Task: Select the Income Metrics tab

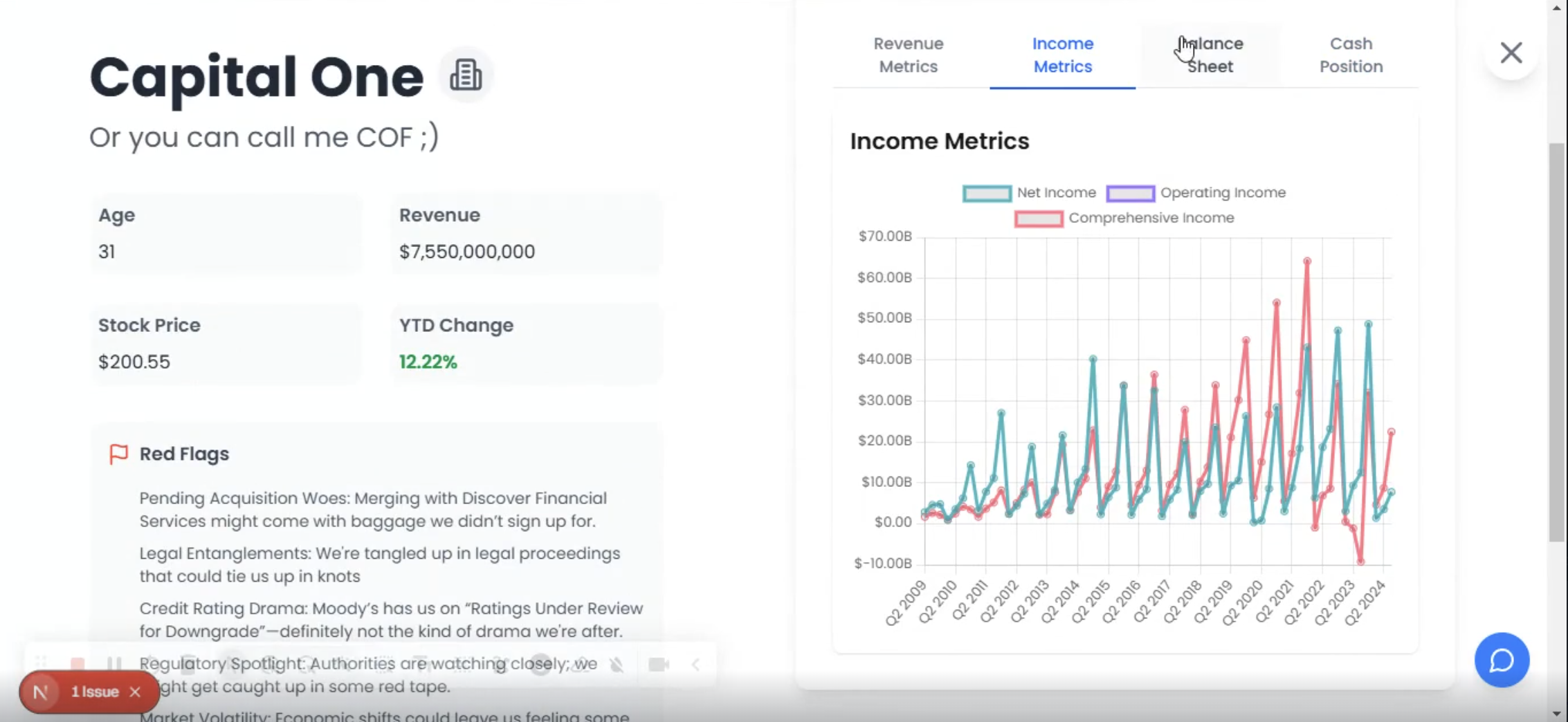Action: 1062,55
